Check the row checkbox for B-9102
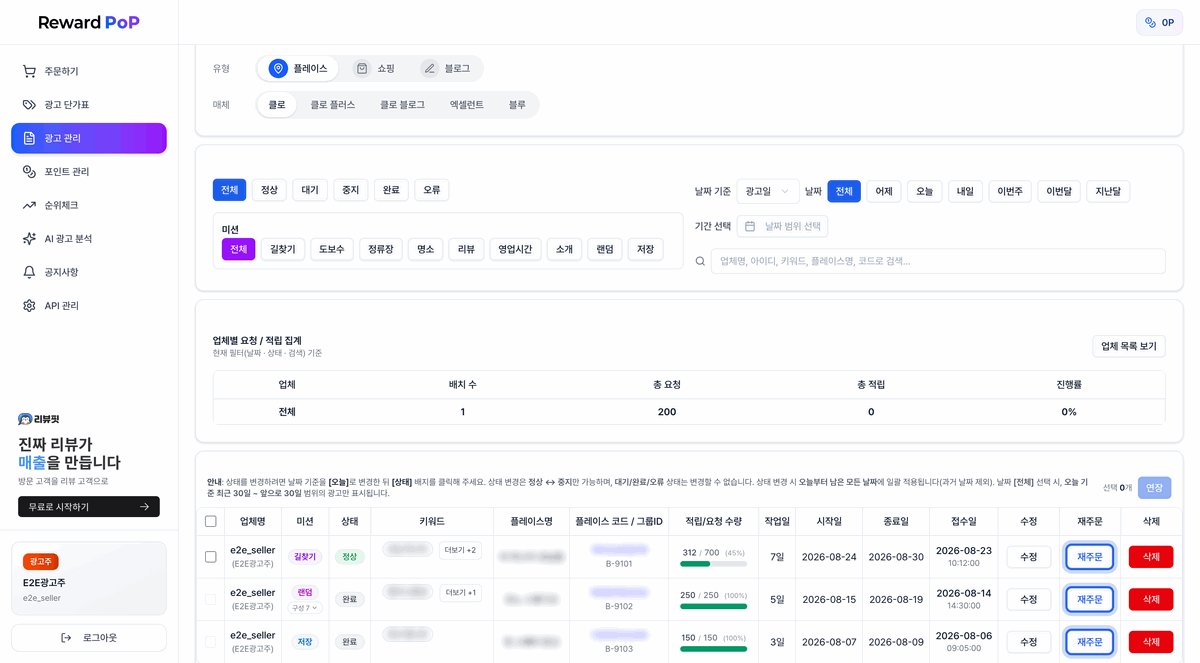The image size is (1200, 663). [210, 599]
